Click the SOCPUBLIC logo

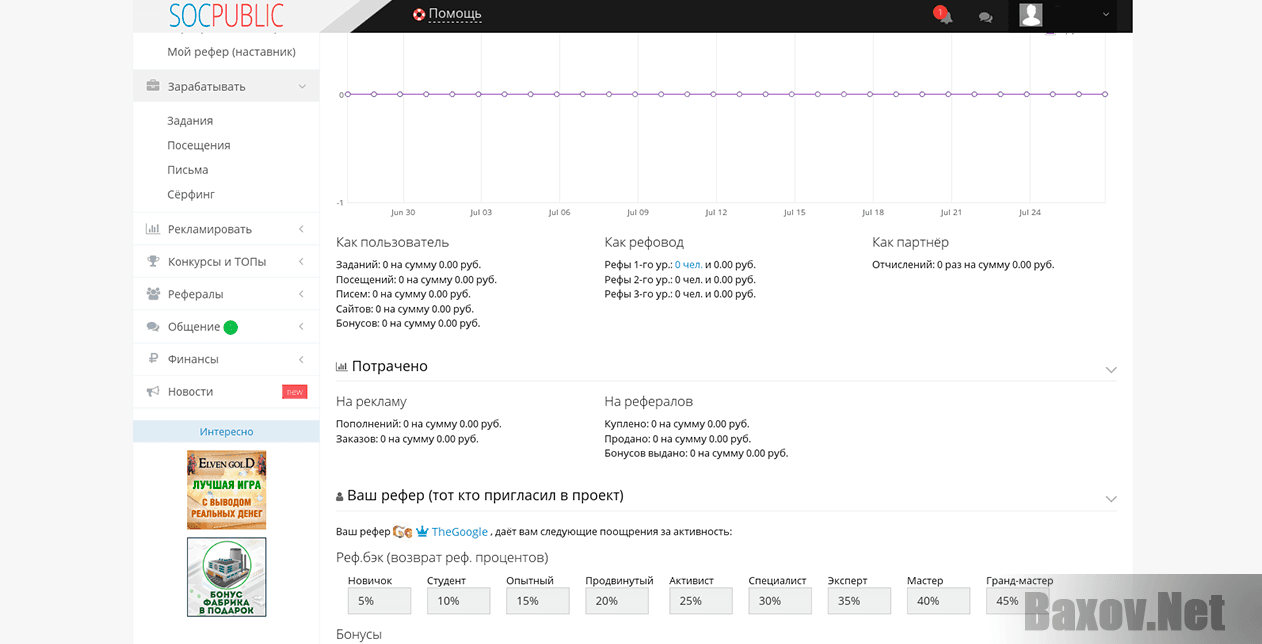click(x=226, y=16)
